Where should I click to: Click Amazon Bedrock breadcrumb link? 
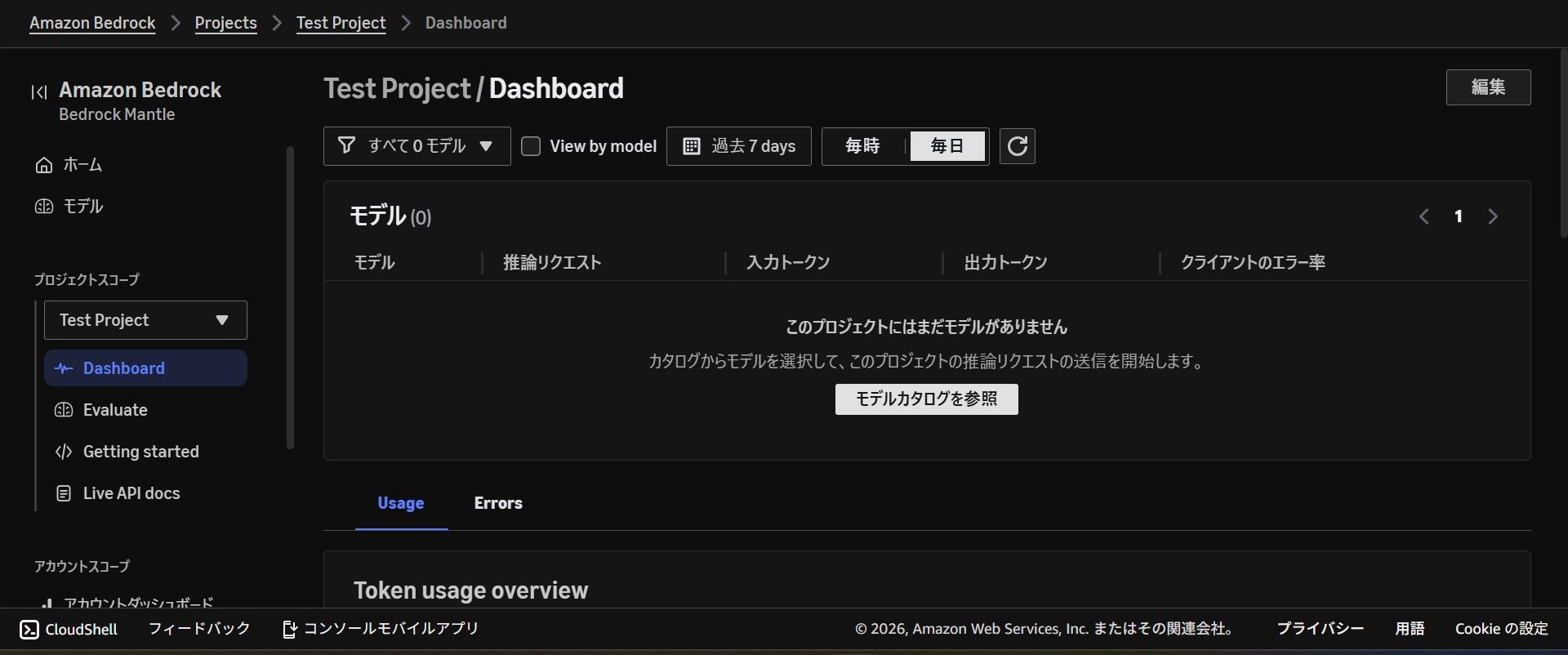click(92, 23)
